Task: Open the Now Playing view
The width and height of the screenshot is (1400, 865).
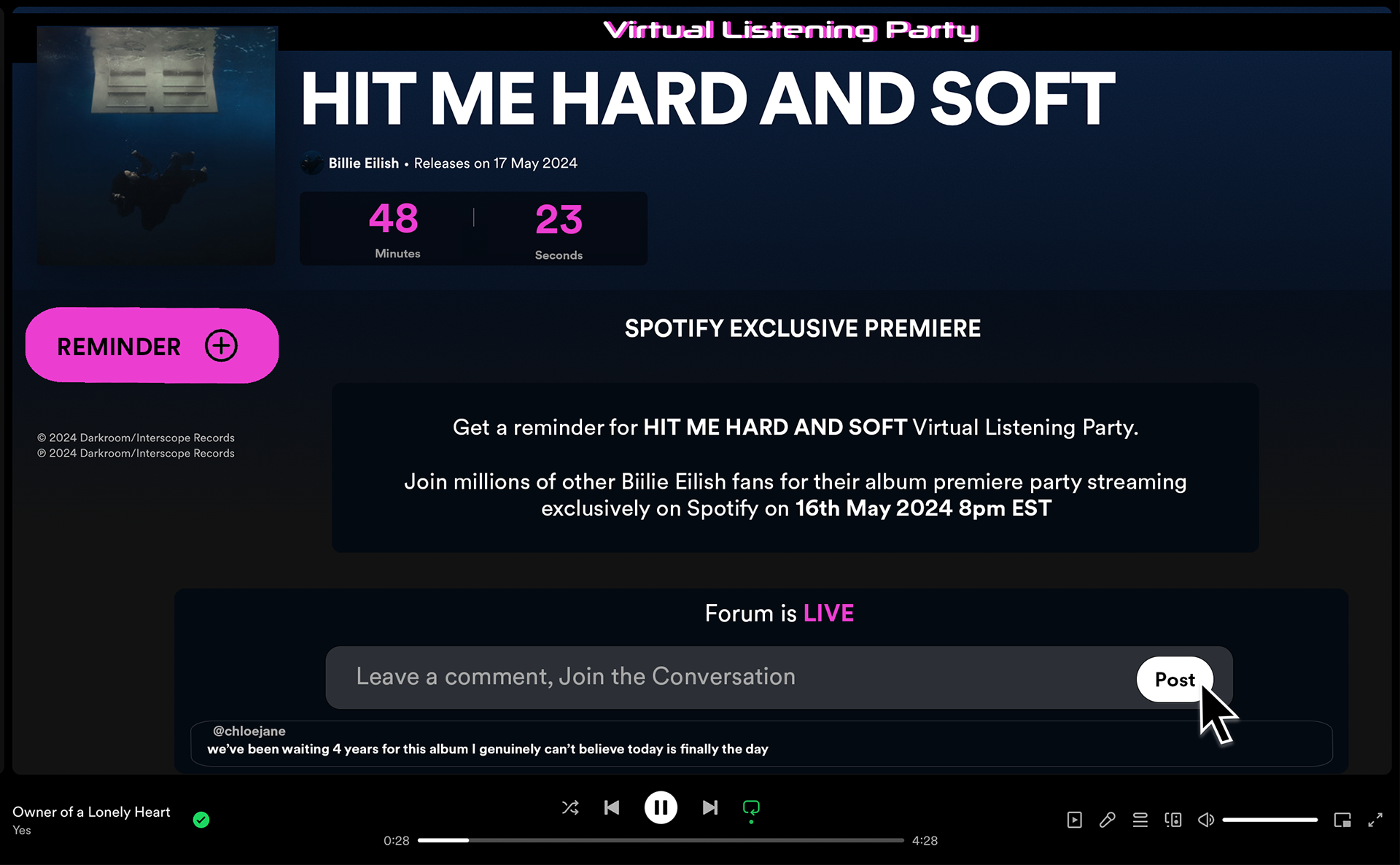Action: [x=1074, y=820]
